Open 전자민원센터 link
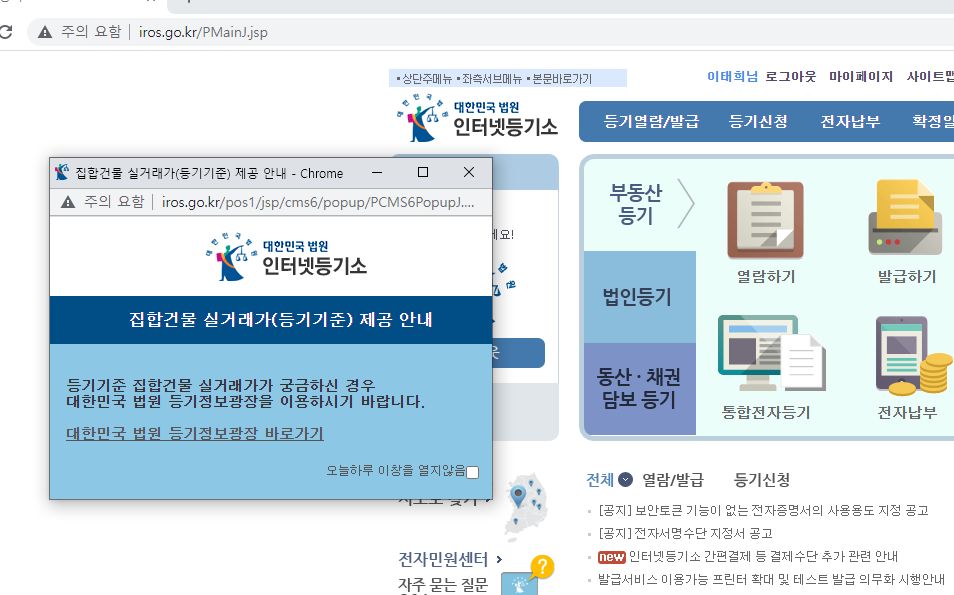 click(x=443, y=559)
